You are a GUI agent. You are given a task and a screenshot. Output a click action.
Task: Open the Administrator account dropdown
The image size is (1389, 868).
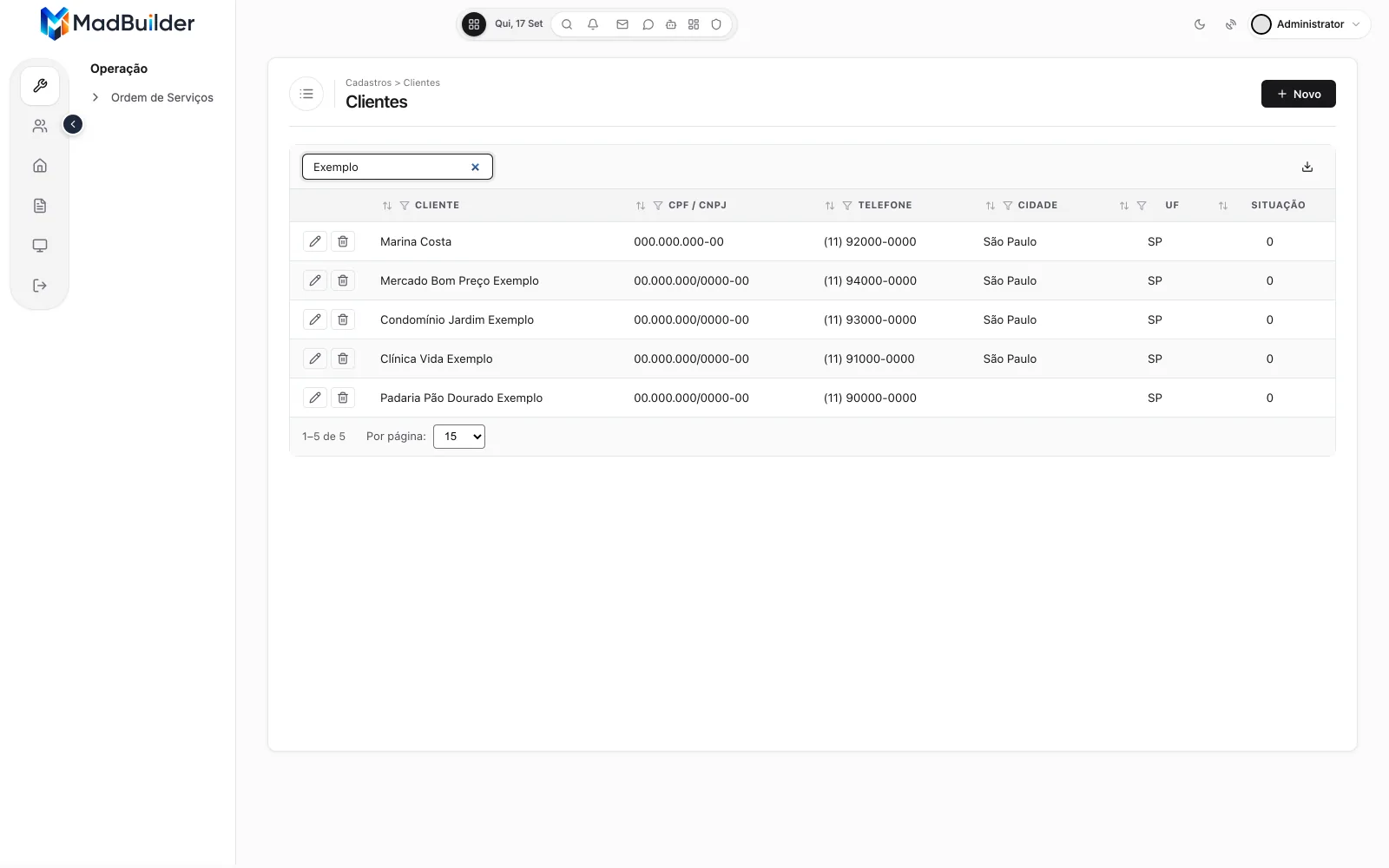(x=1310, y=24)
